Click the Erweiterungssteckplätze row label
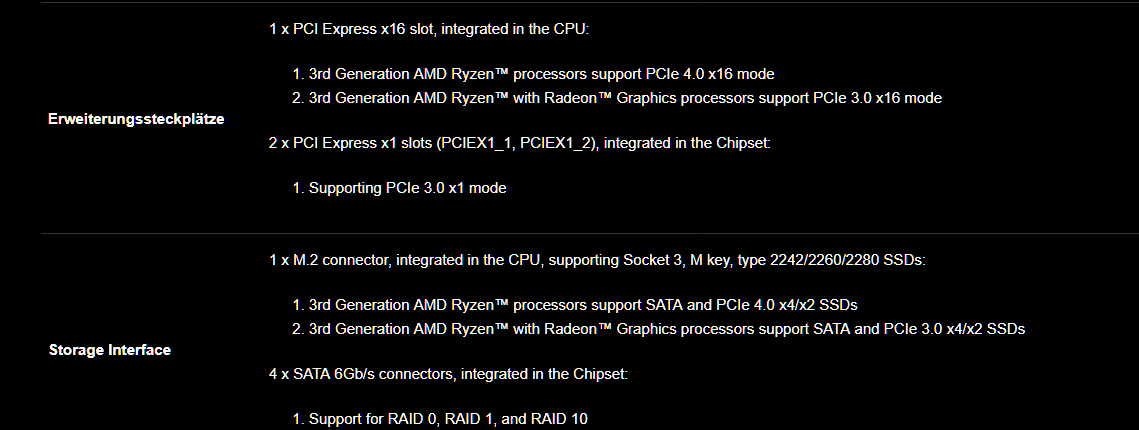The image size is (1139, 430). pyautogui.click(x=136, y=119)
